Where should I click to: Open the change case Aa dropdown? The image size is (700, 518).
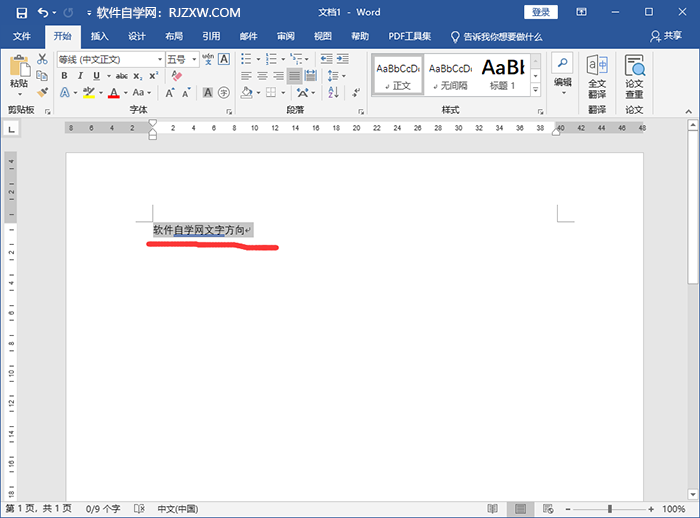click(142, 92)
